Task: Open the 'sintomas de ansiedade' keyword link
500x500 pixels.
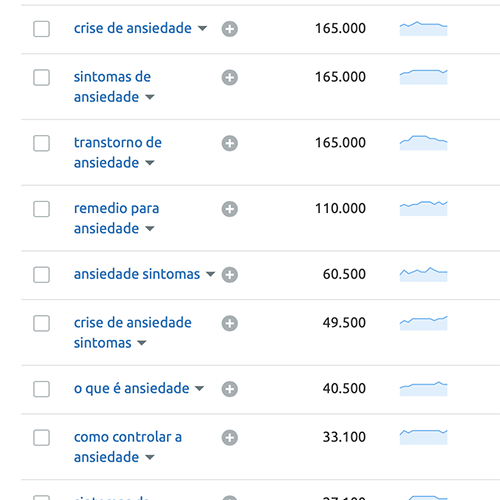Action: coord(112,87)
